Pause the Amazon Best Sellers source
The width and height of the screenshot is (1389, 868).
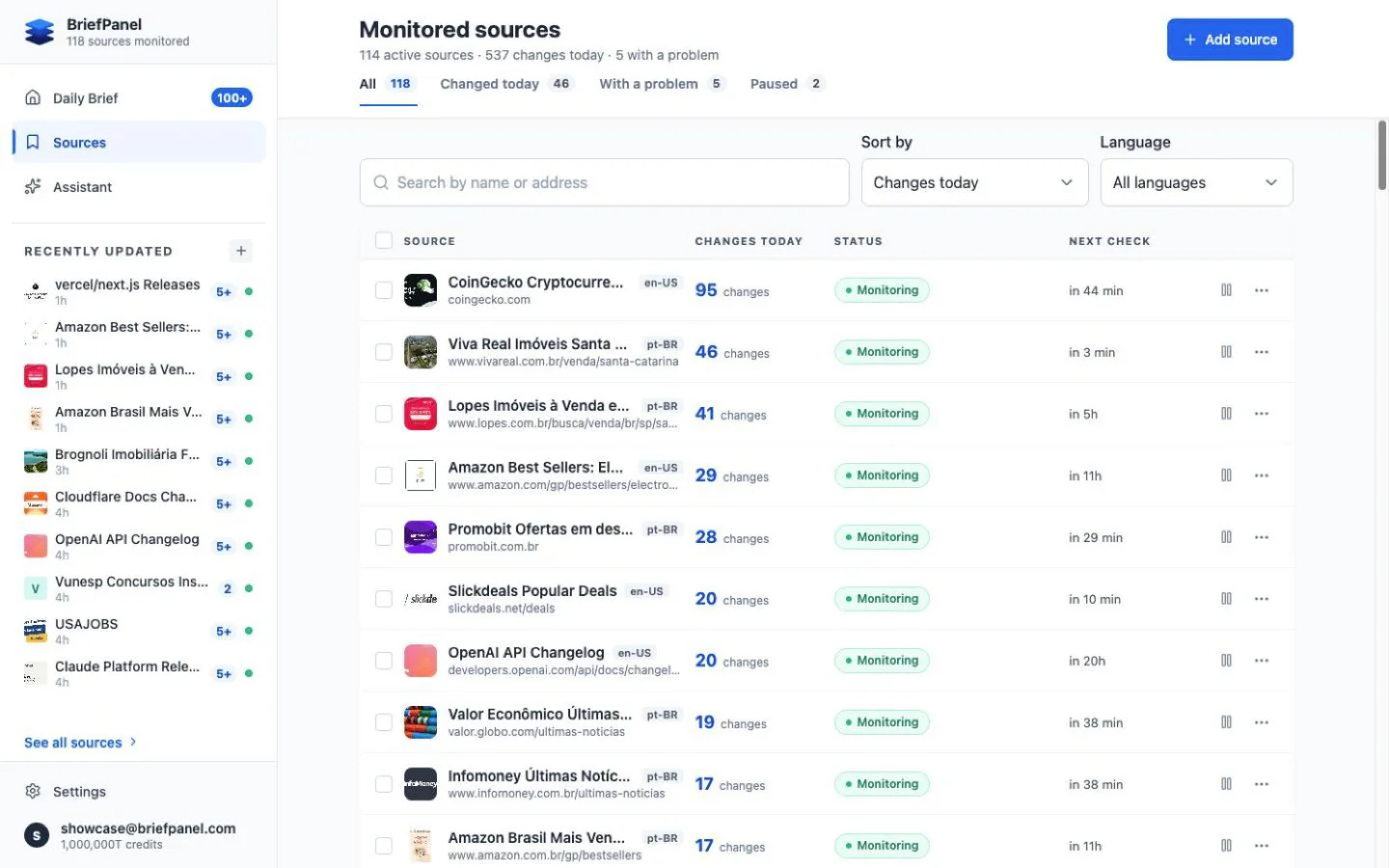click(1226, 475)
